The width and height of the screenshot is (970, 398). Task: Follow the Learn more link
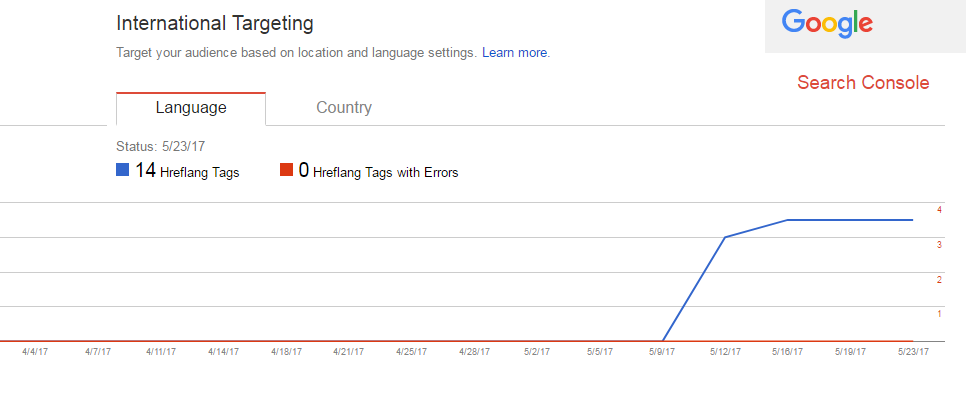point(515,53)
